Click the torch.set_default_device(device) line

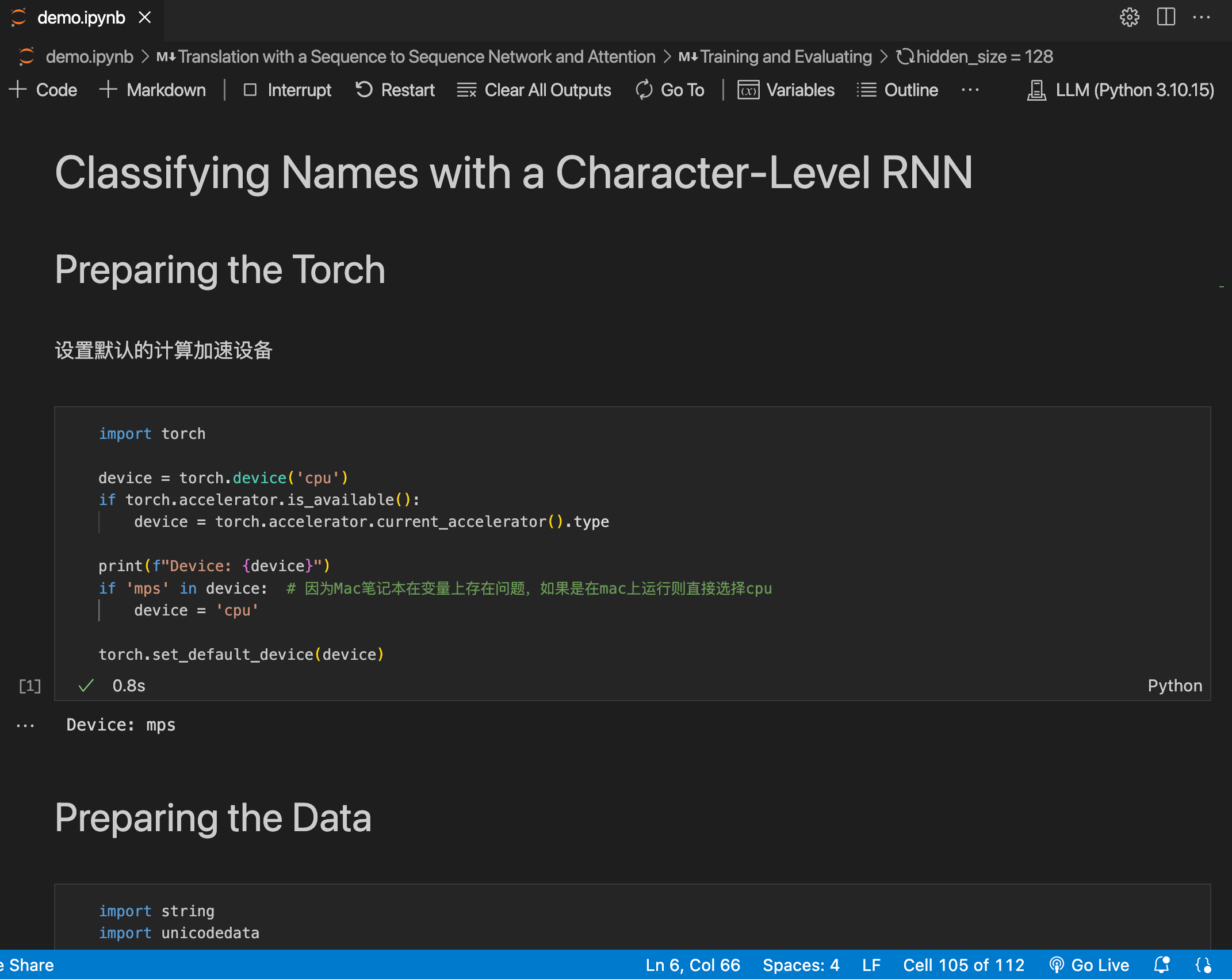[x=241, y=655]
